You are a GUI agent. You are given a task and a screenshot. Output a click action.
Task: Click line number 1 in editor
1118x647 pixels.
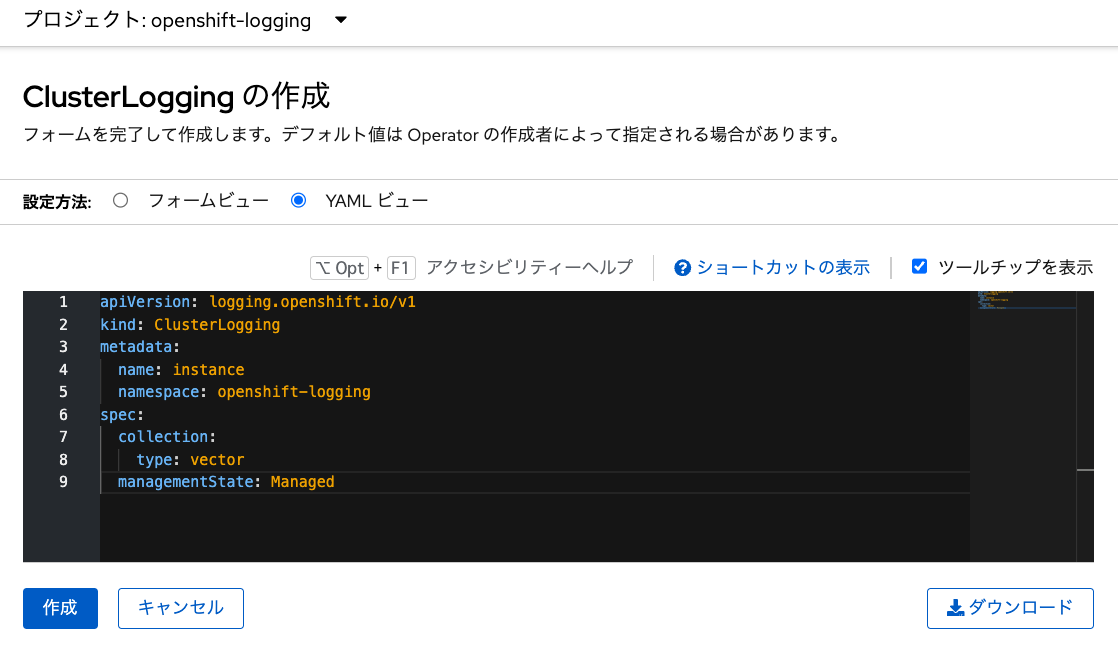(x=63, y=302)
